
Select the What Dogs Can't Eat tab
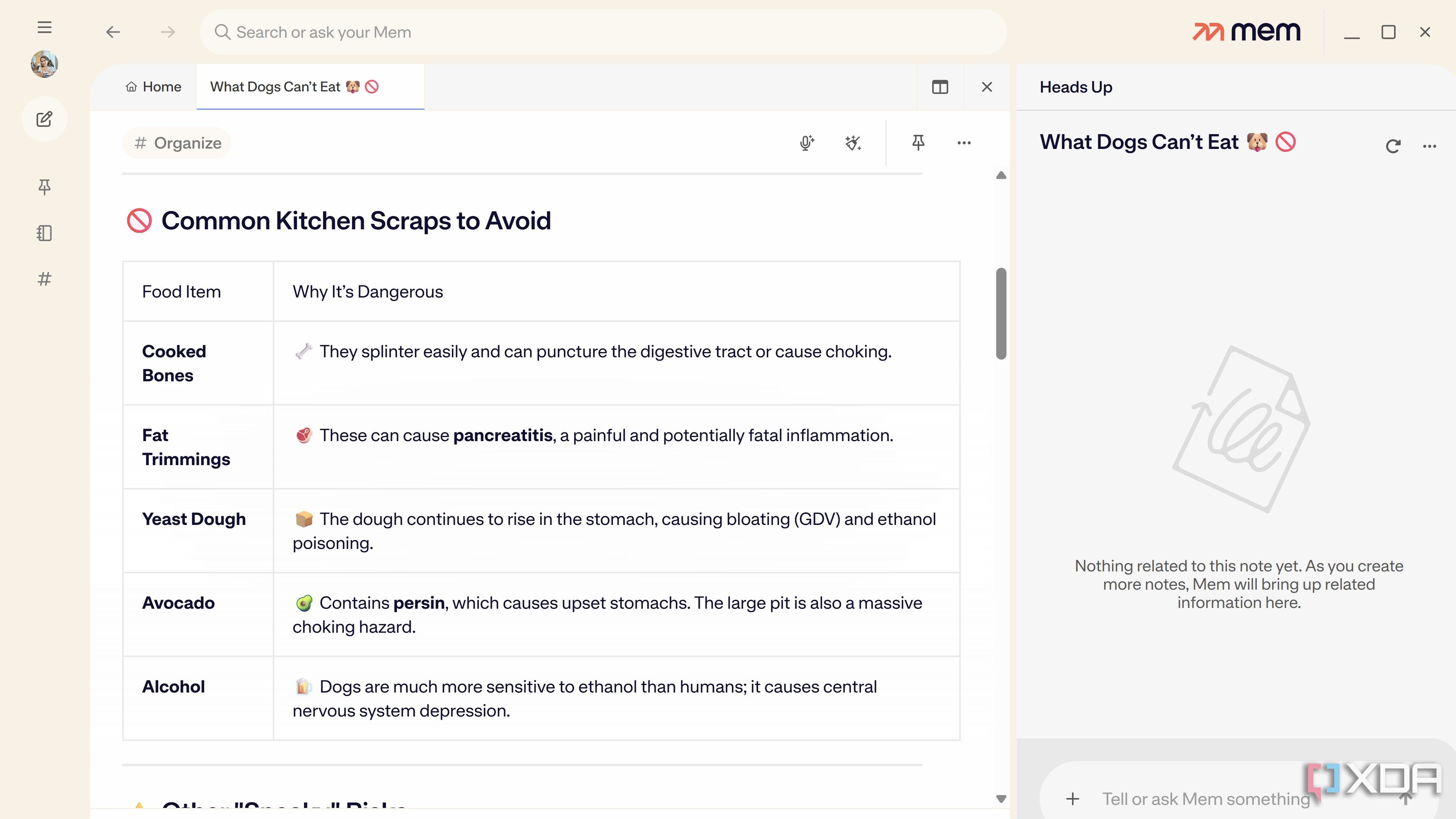point(310,87)
